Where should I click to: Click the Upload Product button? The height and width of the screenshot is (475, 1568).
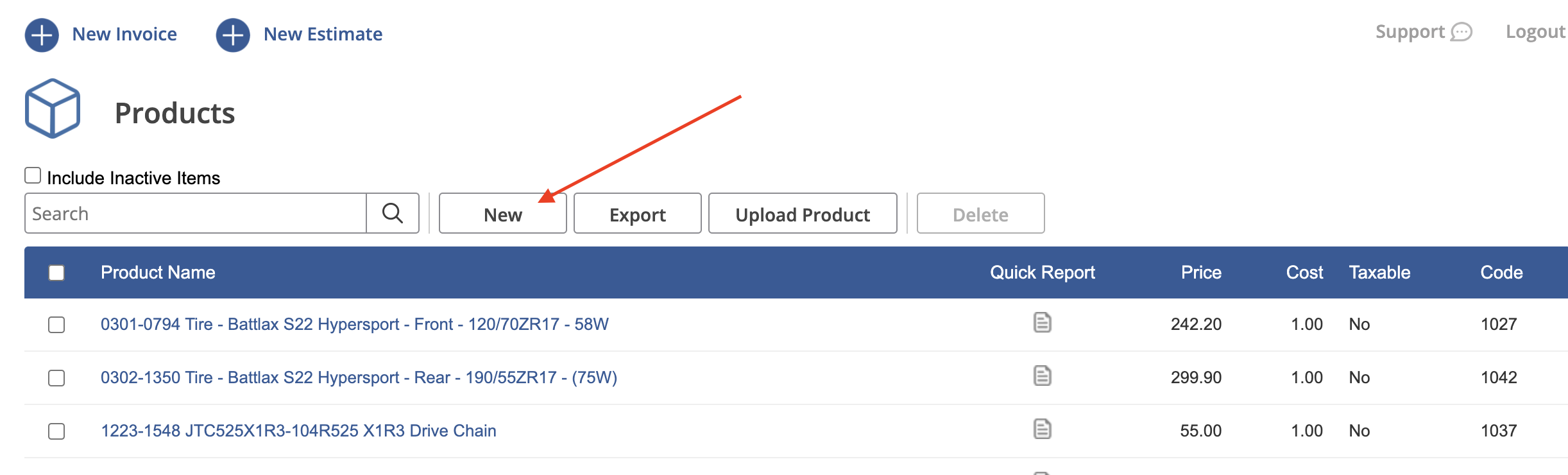pos(803,213)
